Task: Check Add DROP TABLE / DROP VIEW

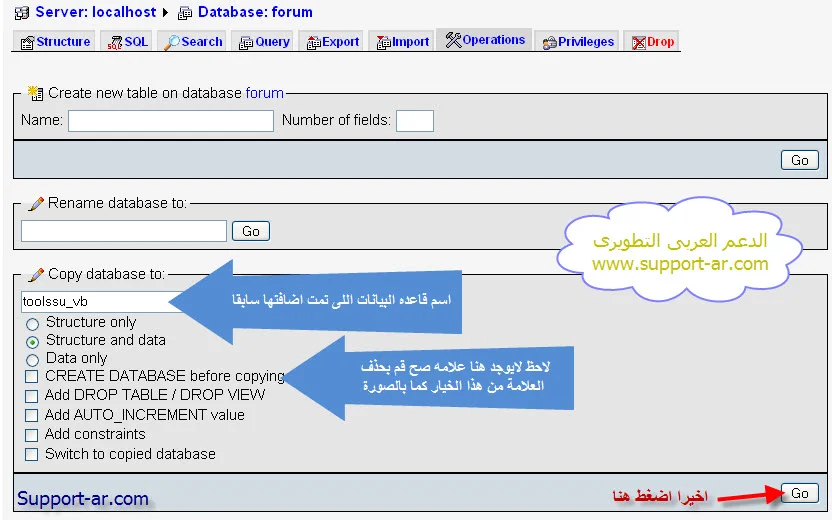Action: (32, 396)
